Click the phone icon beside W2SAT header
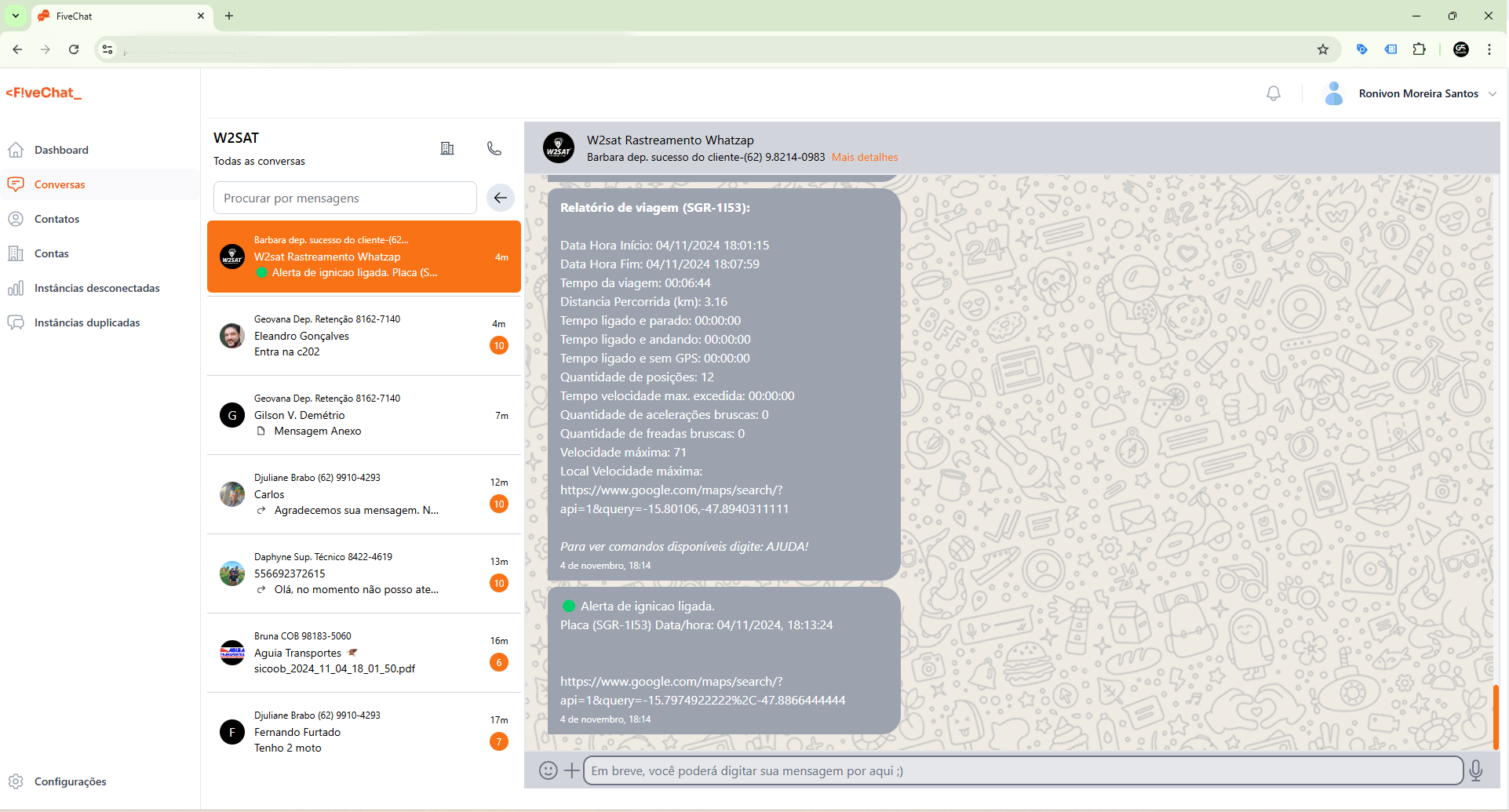The image size is (1509, 812). 494,148
